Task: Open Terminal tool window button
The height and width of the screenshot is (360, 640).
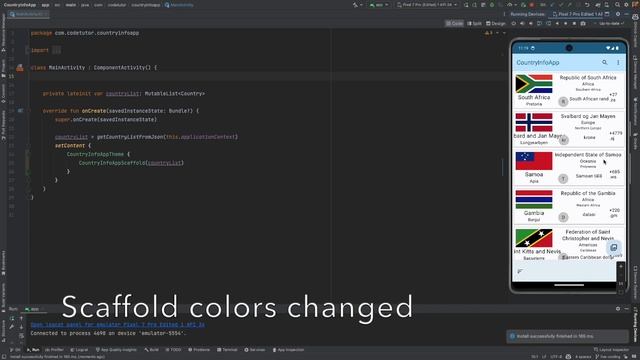Action: pyautogui.click(x=227, y=350)
